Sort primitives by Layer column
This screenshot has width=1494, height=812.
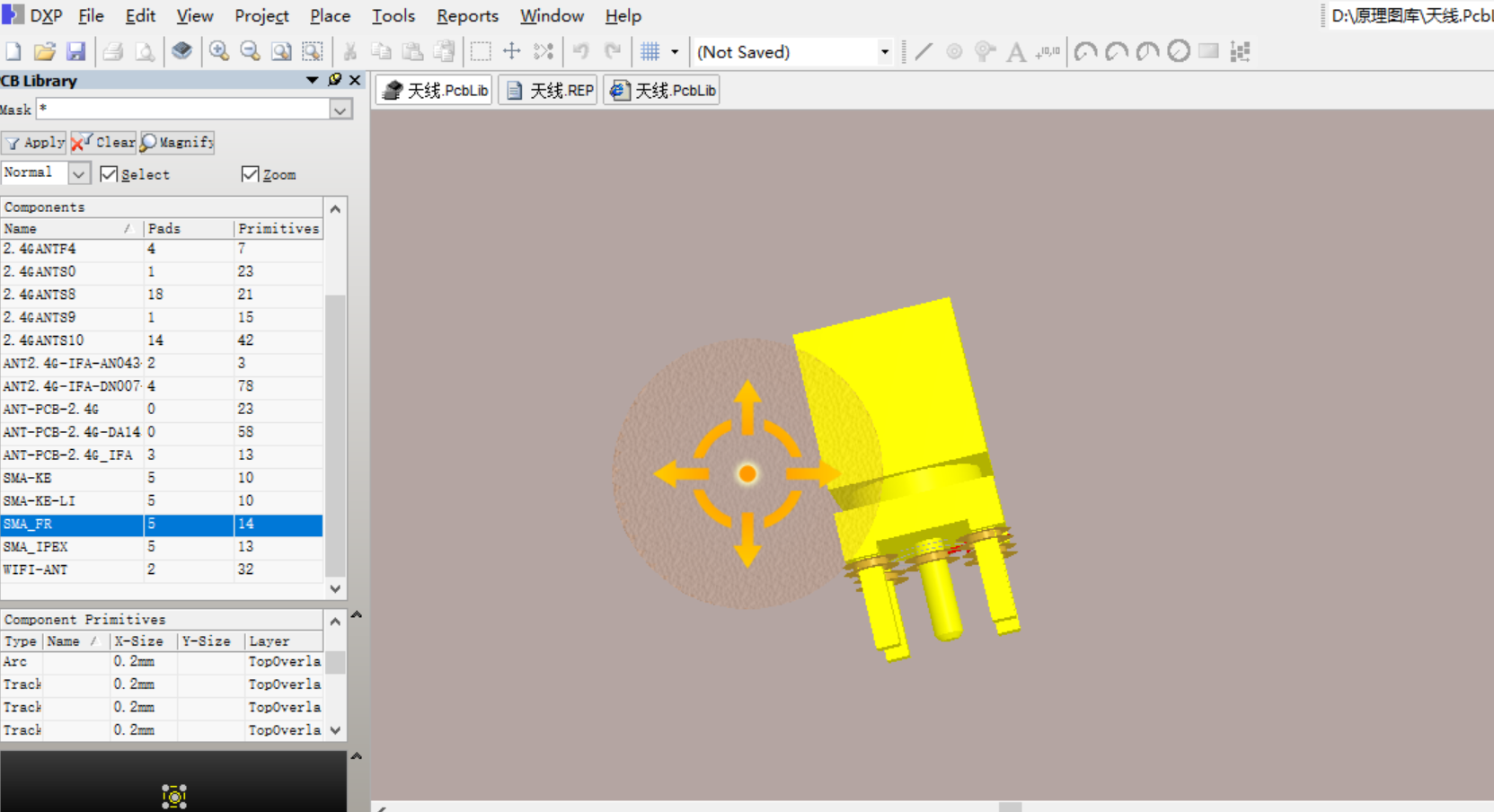tap(284, 640)
